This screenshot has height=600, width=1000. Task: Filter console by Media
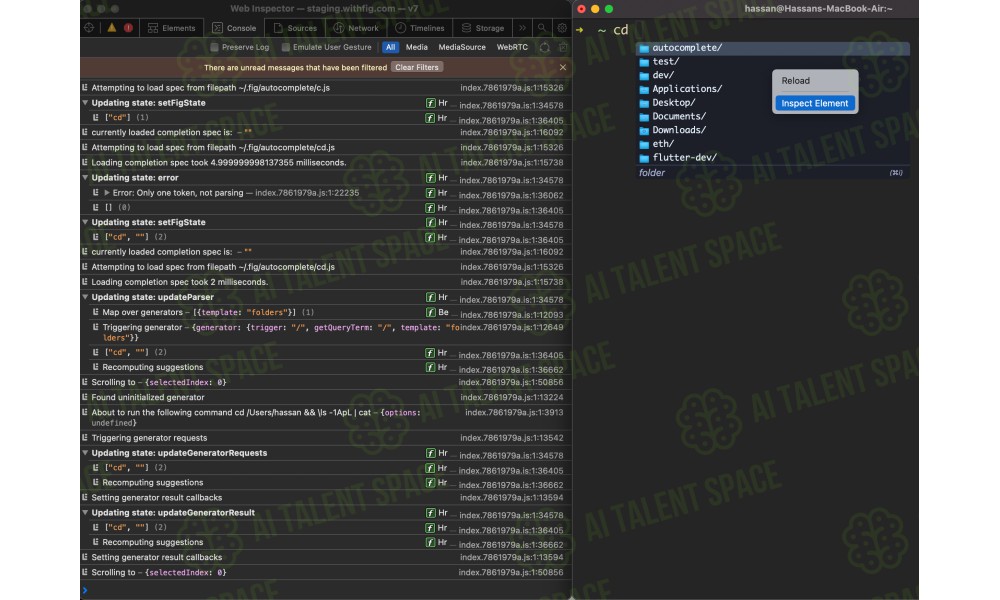pos(416,47)
